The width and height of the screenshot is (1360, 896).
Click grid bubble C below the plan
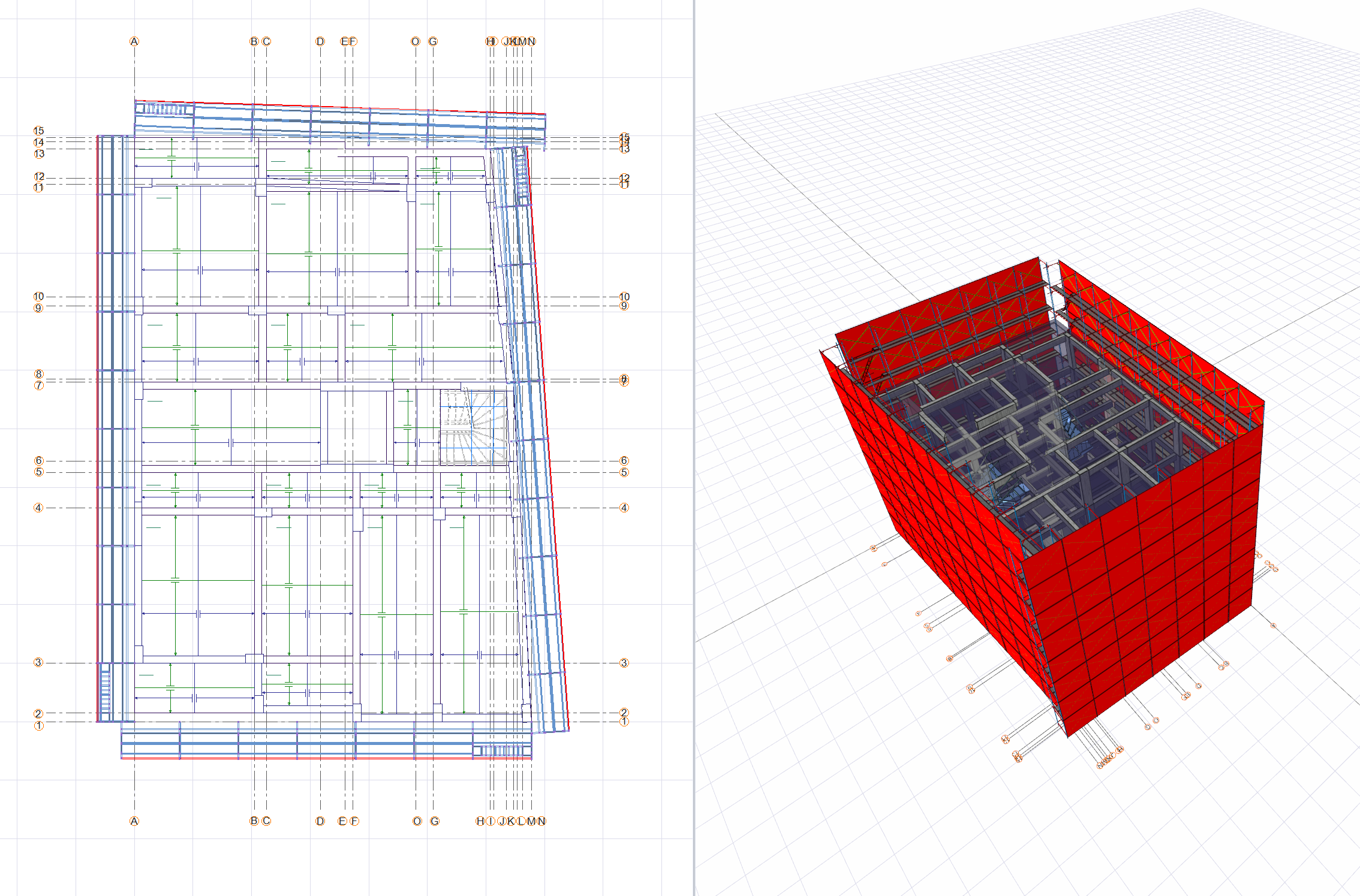pos(266,821)
